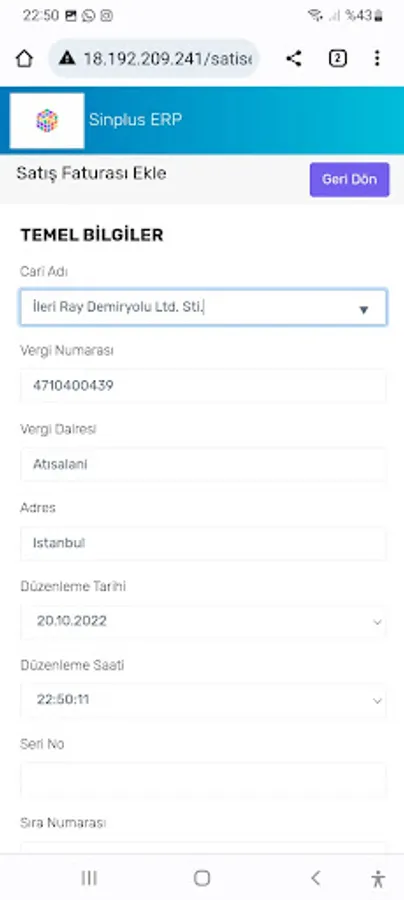Viewport: 404px width, 900px height.
Task: Tap the Android back navigation arrow
Action: (x=315, y=878)
